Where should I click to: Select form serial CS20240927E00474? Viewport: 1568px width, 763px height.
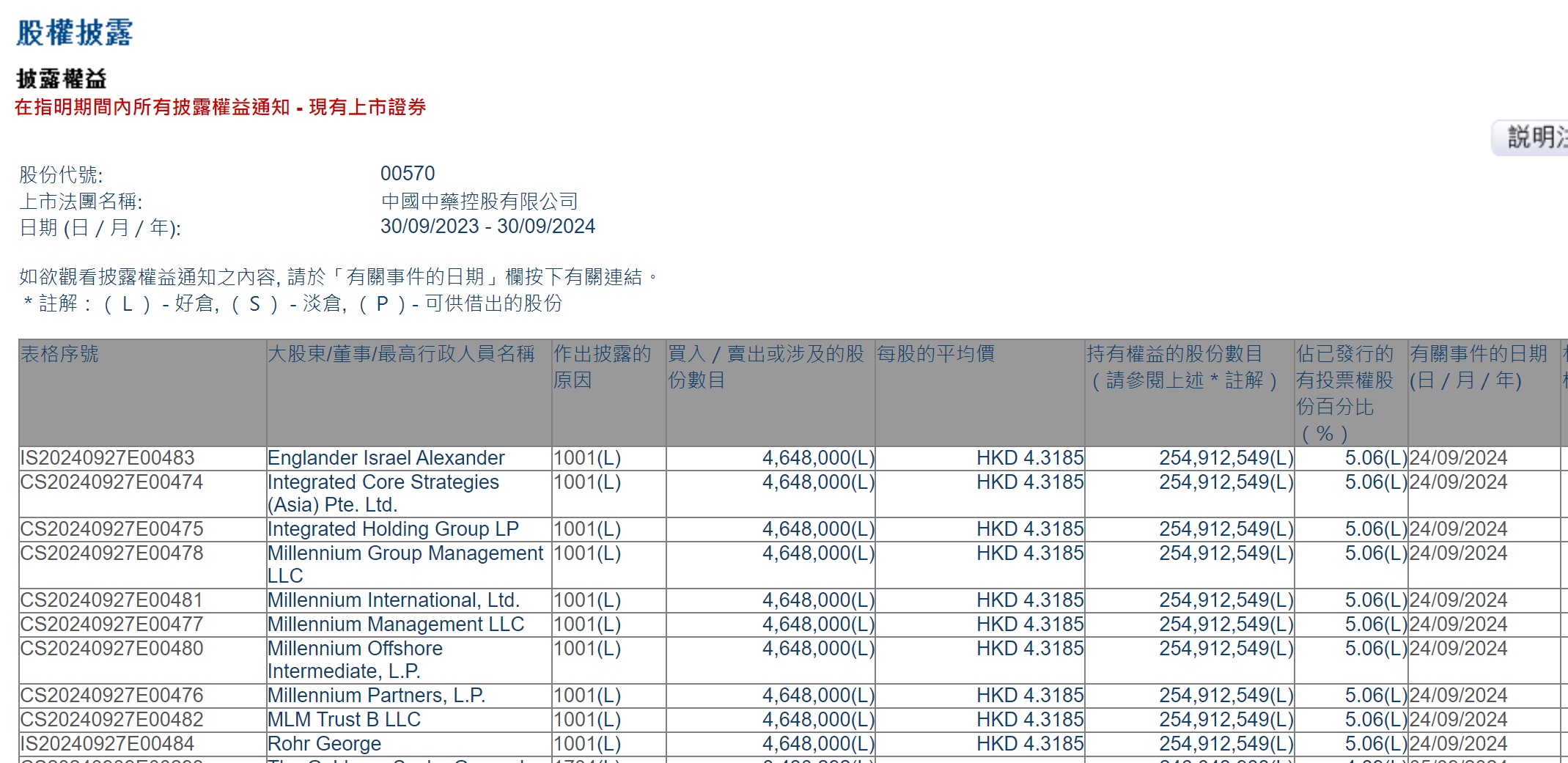coord(111,482)
